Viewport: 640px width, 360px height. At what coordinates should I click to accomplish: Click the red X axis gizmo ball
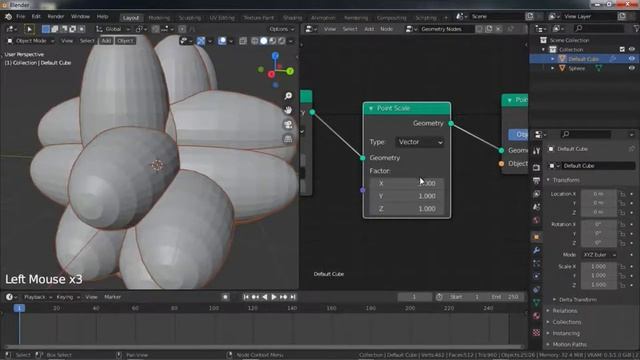(x=271, y=74)
